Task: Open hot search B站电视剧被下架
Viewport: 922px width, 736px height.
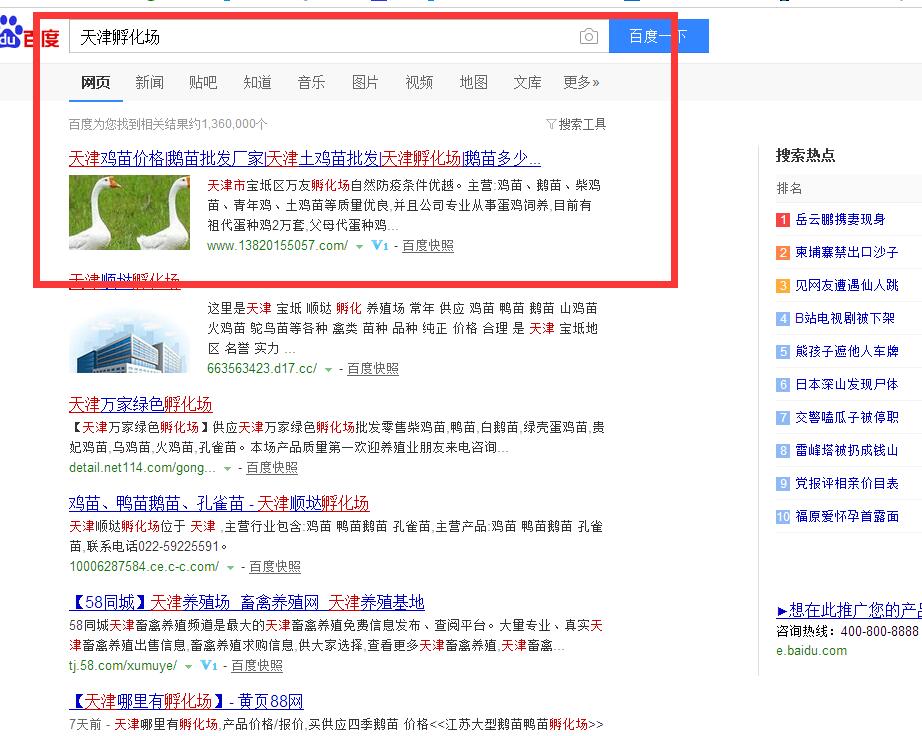Action: point(845,319)
